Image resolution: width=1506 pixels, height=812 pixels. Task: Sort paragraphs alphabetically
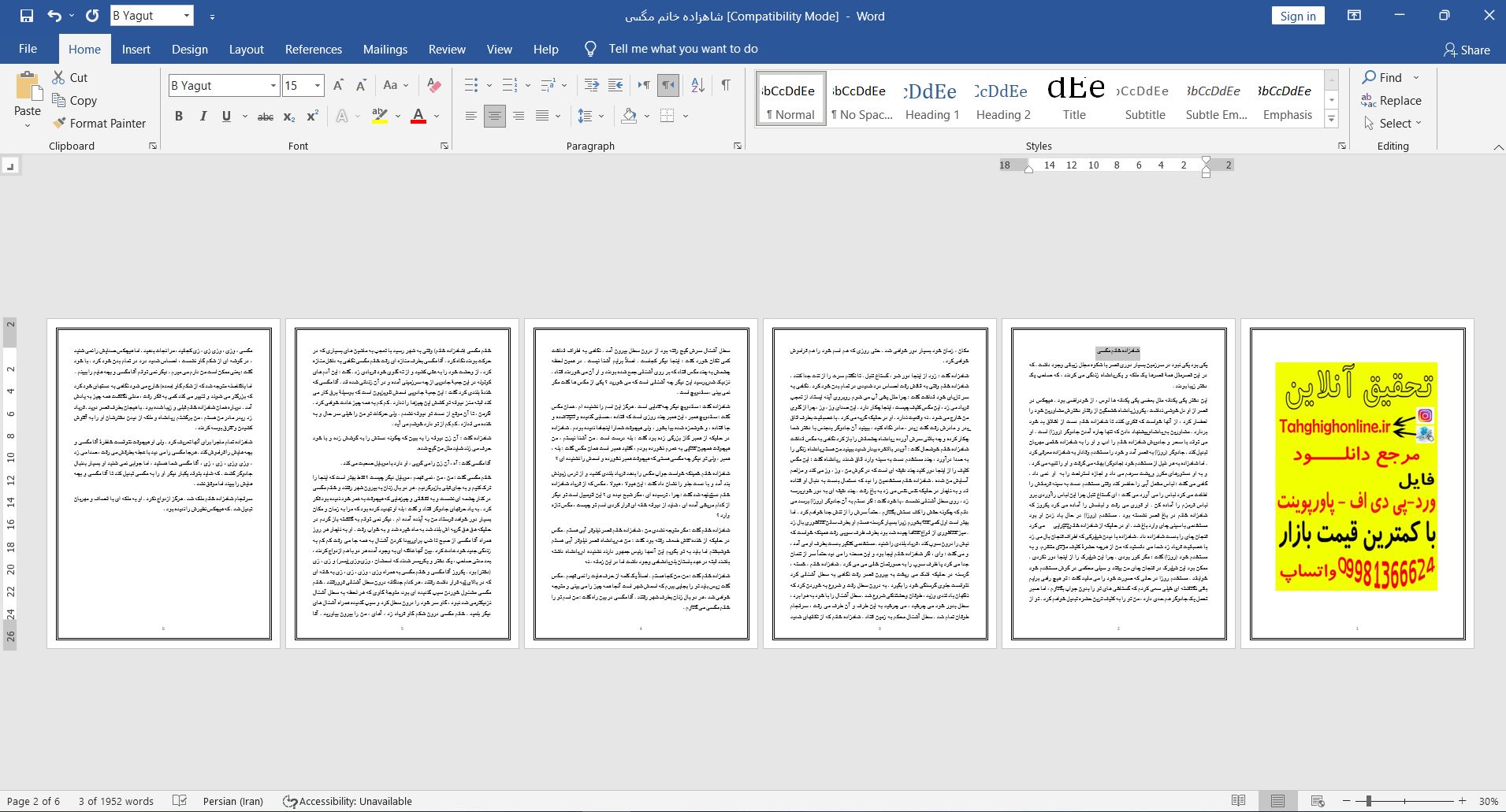tap(697, 85)
